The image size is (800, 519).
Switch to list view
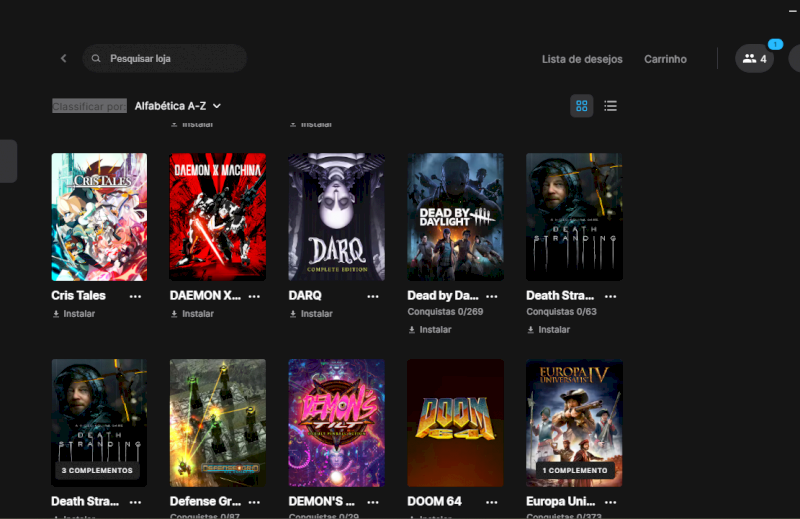610,106
